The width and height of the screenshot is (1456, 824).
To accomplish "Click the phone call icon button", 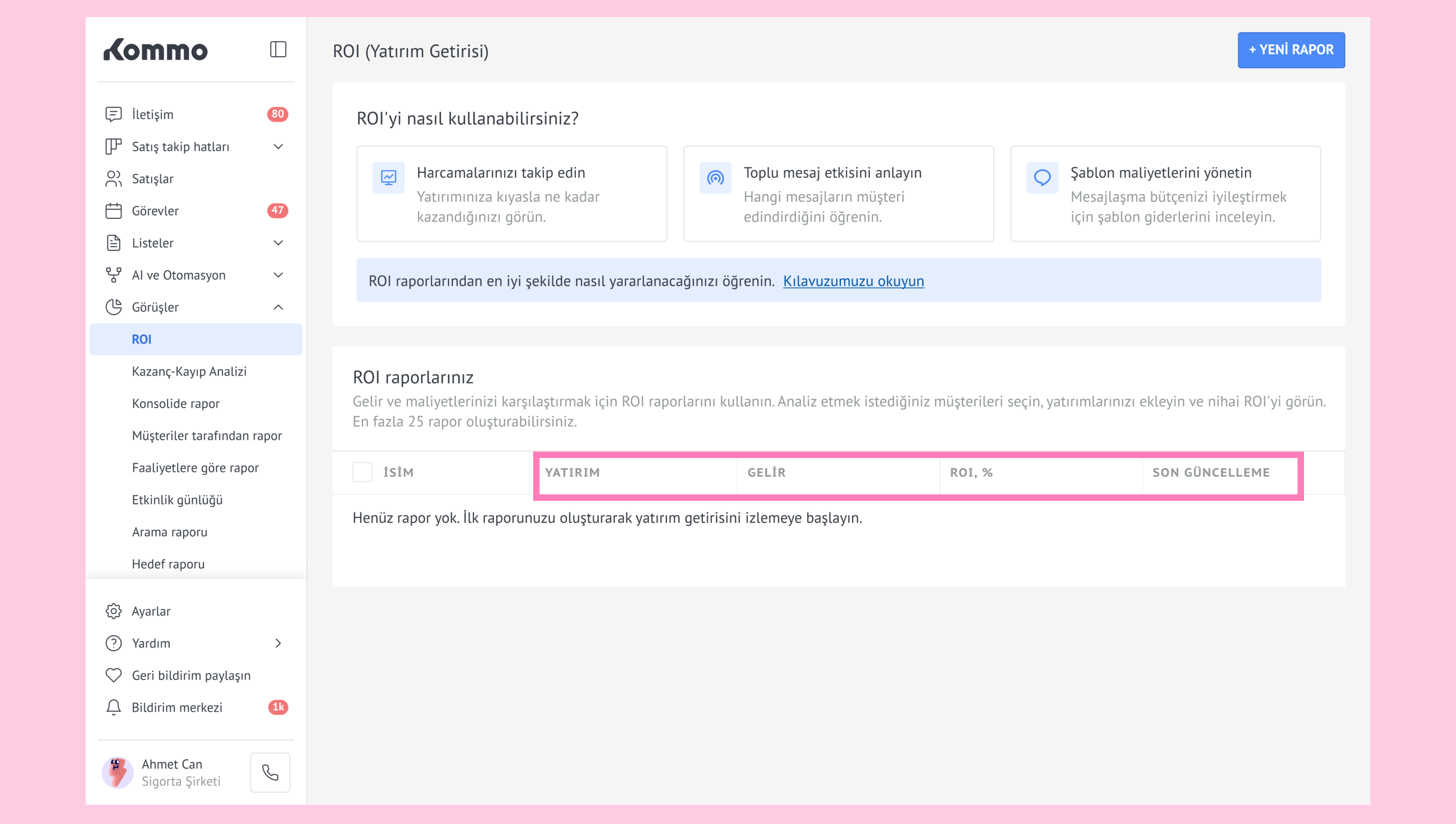I will pyautogui.click(x=270, y=772).
